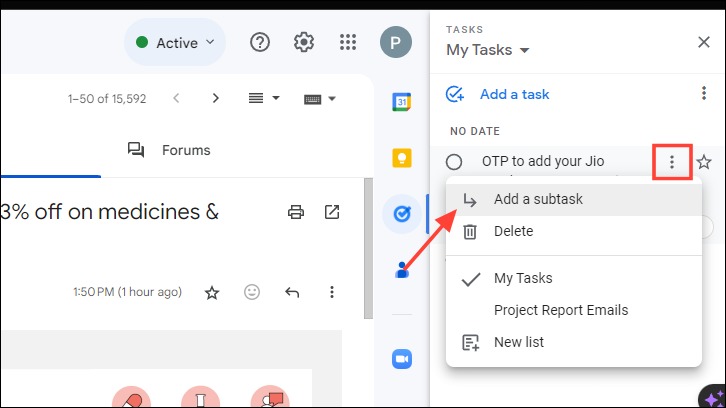Open the Zoom add-on icon

tap(402, 359)
